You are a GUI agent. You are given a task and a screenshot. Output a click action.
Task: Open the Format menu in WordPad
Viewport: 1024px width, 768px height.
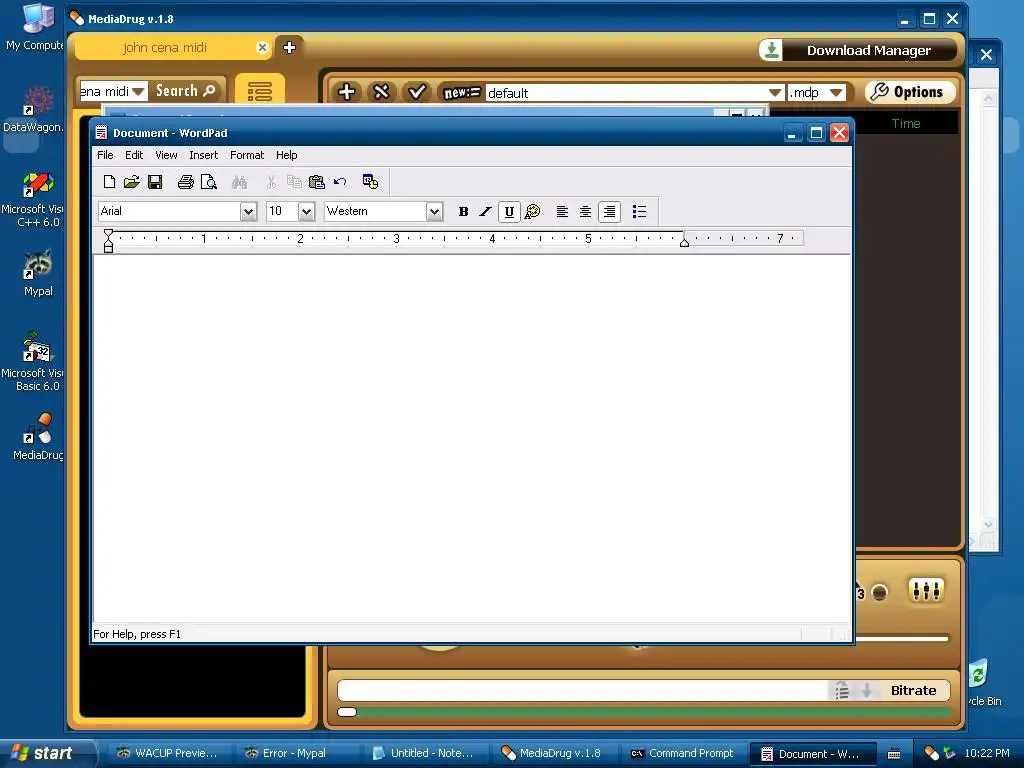point(247,155)
